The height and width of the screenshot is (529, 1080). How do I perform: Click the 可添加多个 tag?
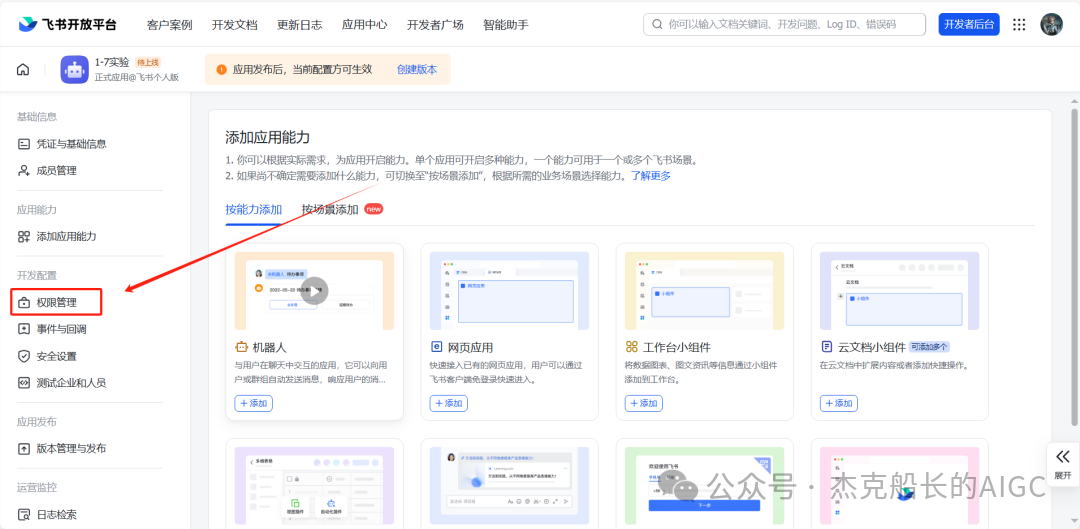pyautogui.click(x=930, y=346)
